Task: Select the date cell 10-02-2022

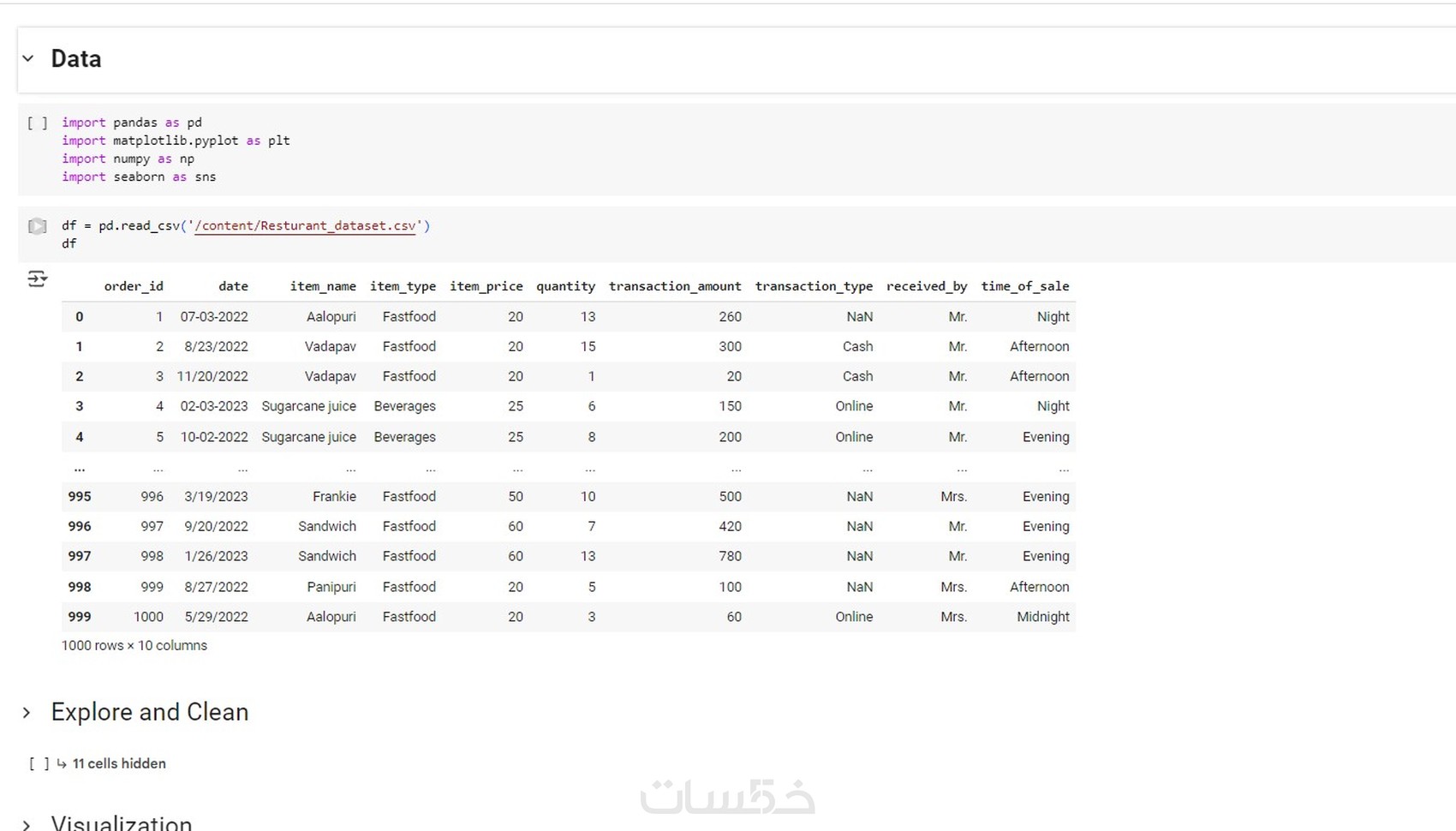Action: (214, 437)
